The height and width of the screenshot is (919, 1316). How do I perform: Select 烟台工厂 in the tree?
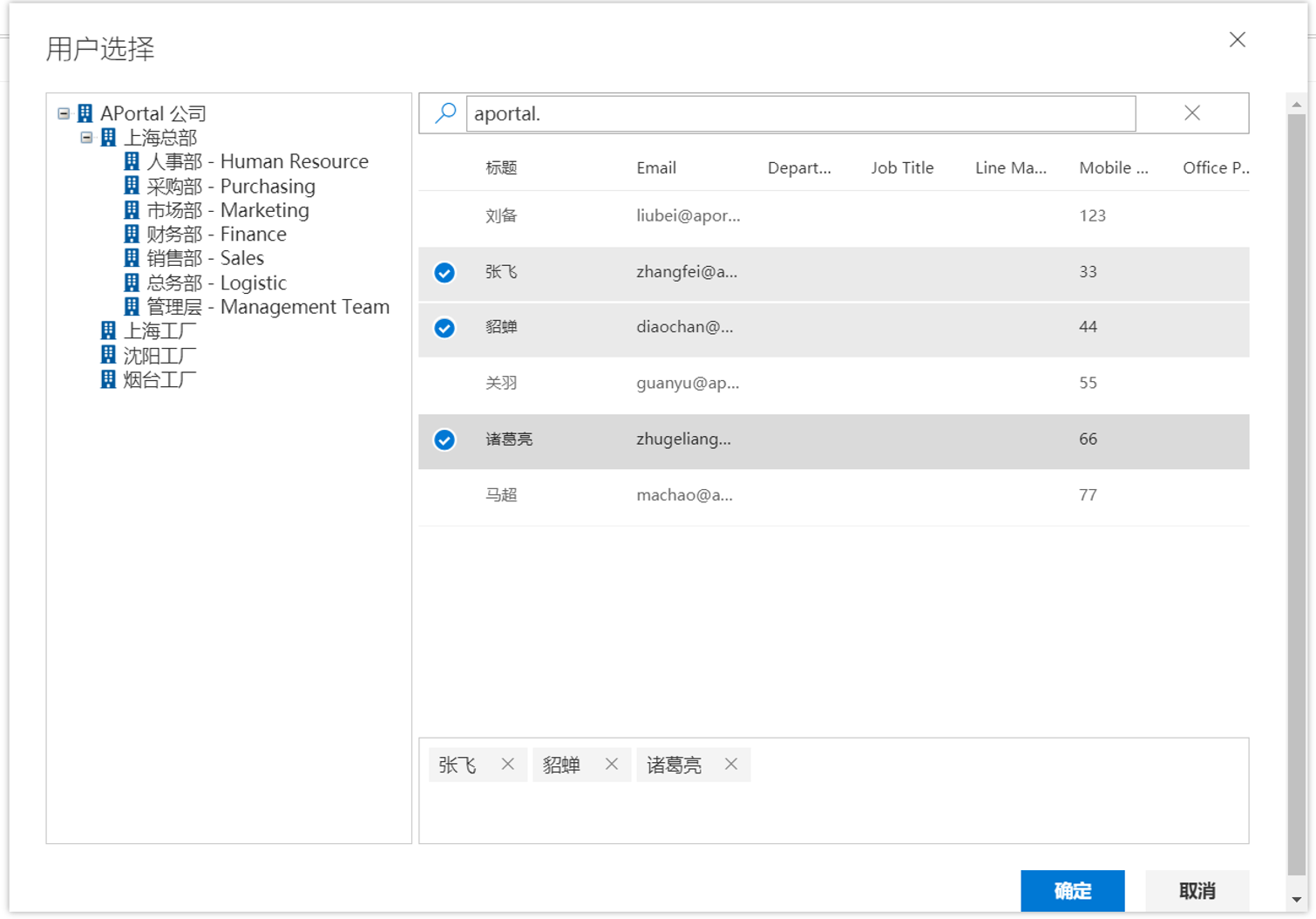point(159,379)
